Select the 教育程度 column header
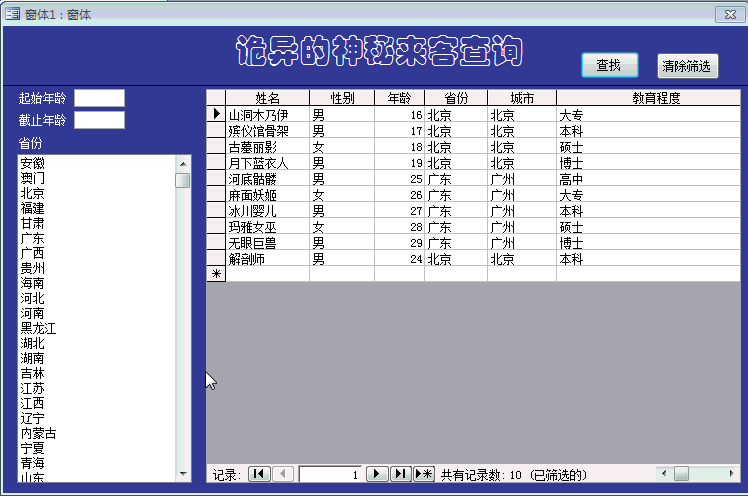 649,98
